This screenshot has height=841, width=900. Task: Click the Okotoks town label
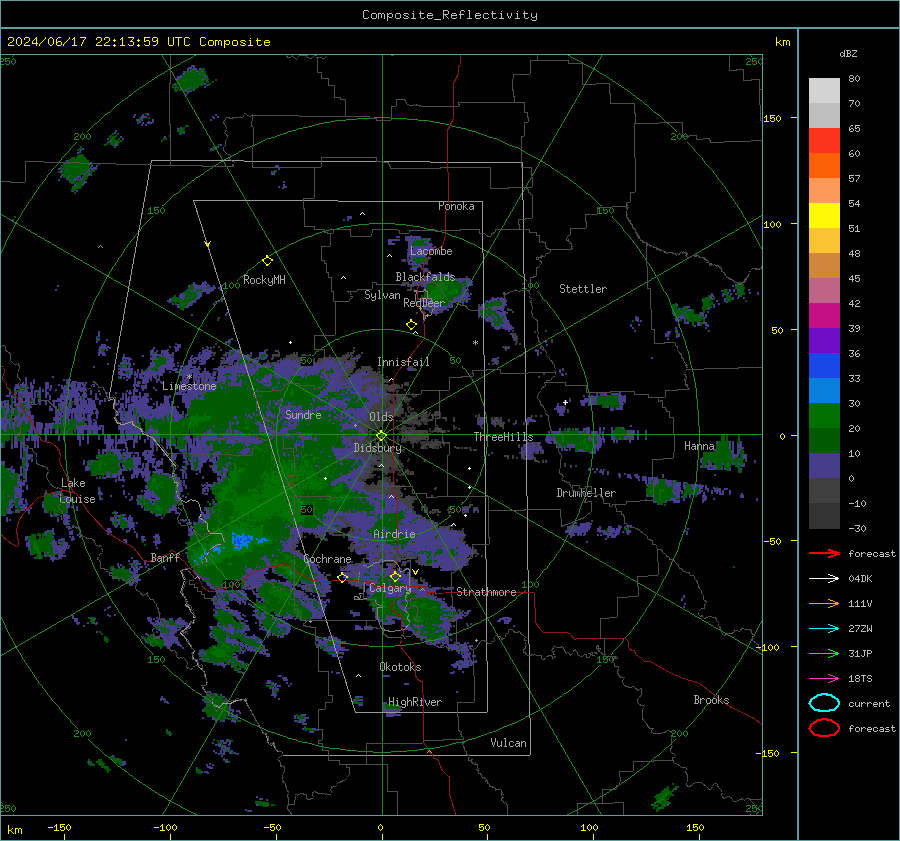(400, 667)
